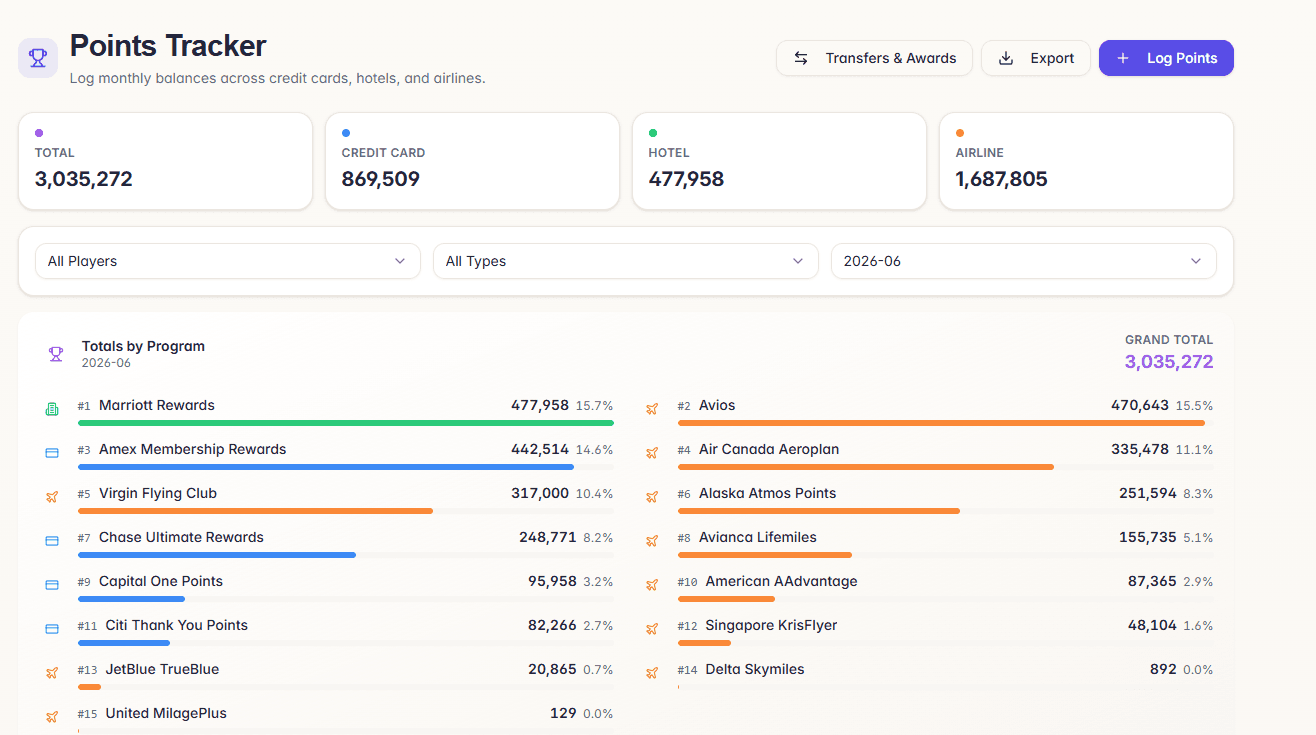Click the plus icon in Log Points button

[1123, 58]
